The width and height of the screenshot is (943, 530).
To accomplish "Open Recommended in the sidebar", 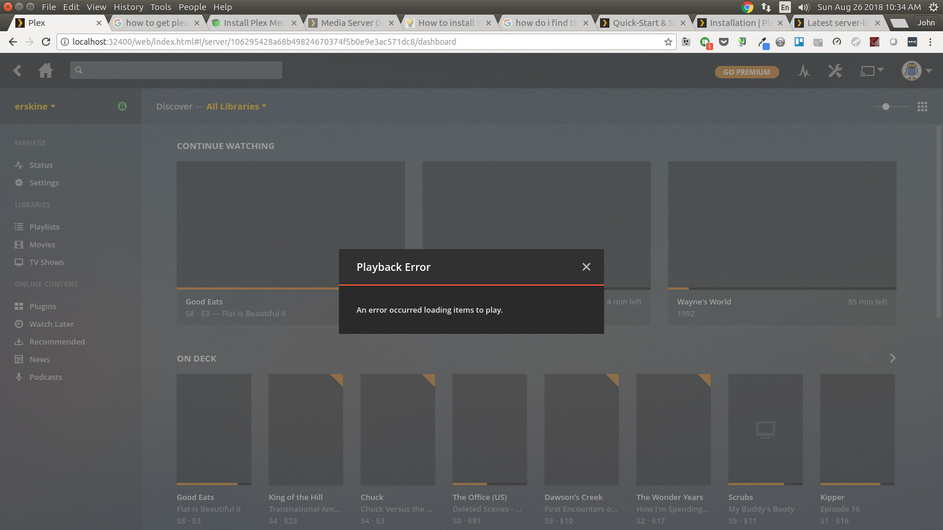I will tap(57, 342).
